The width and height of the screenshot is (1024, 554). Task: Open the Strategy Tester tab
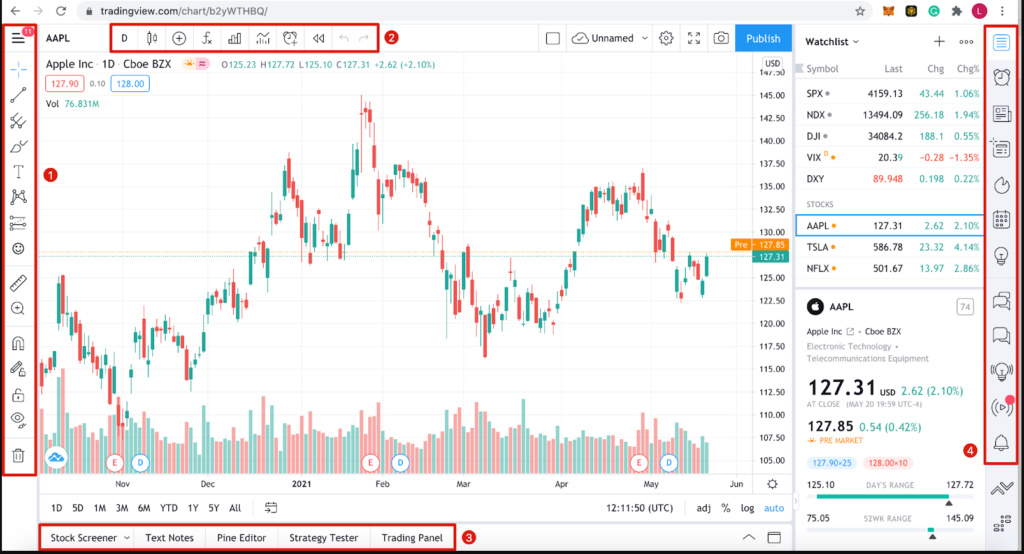[323, 538]
